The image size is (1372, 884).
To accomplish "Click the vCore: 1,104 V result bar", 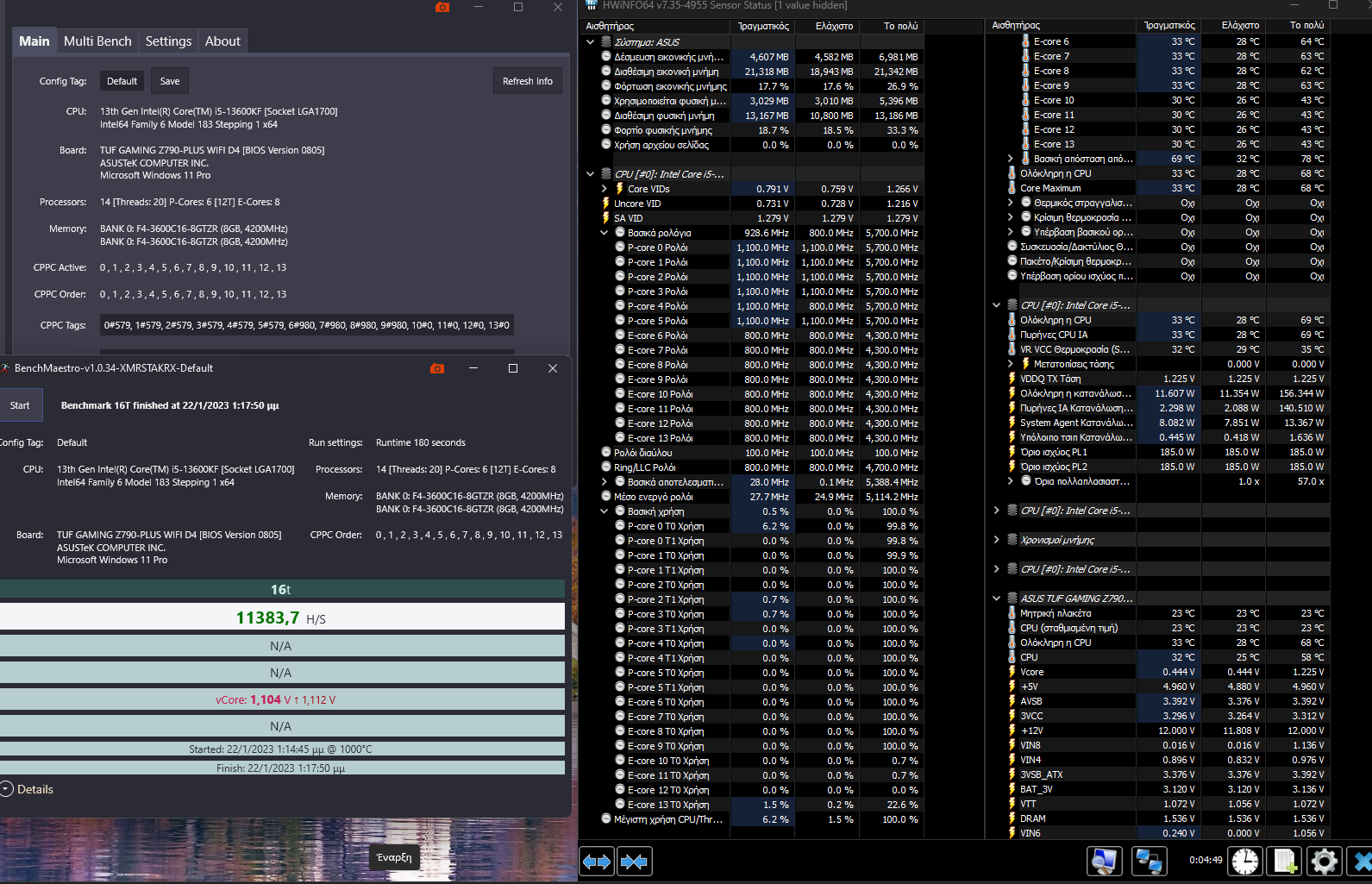I will point(281,699).
